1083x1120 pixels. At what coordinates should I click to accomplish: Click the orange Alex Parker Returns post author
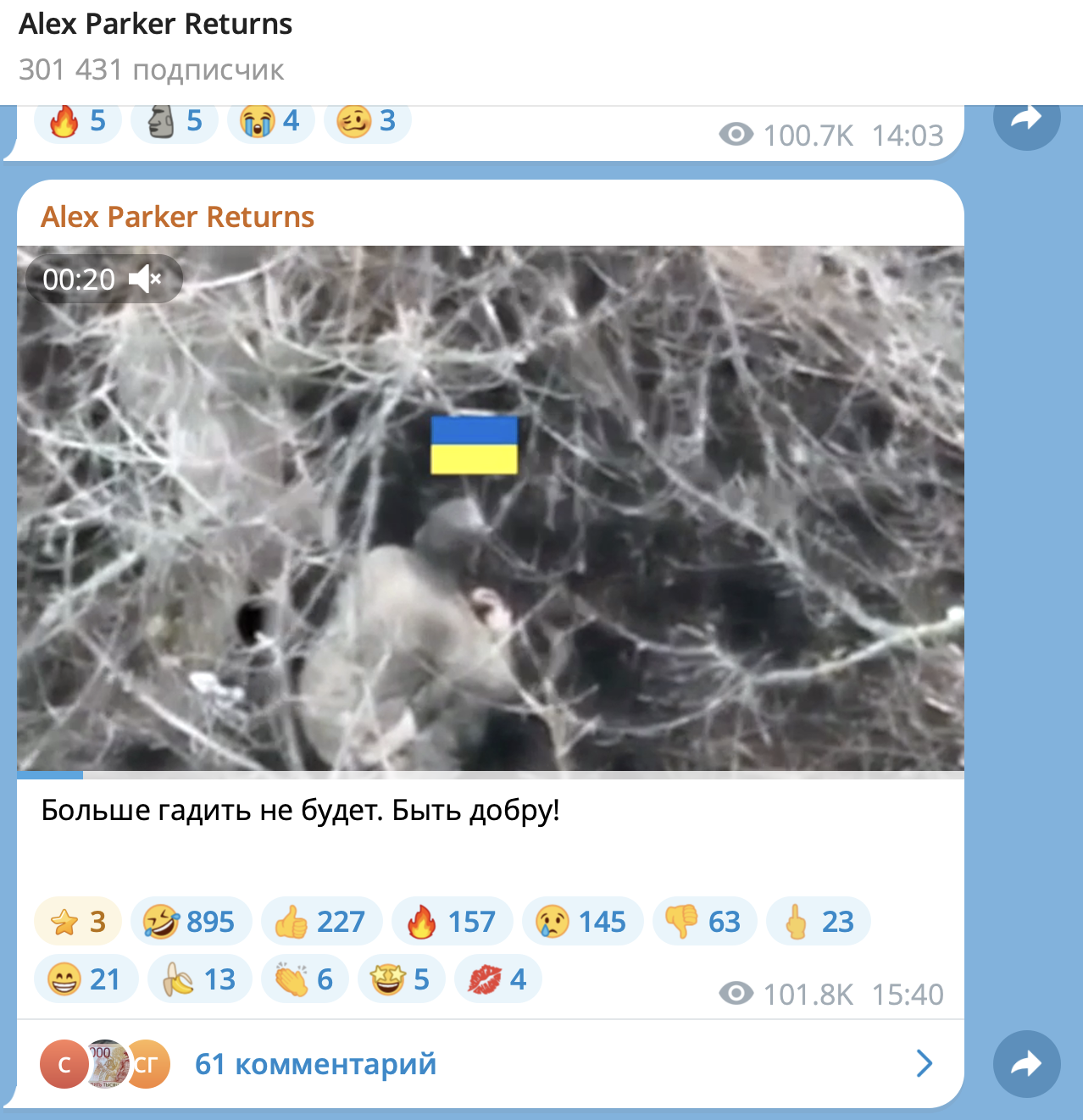pos(177,217)
